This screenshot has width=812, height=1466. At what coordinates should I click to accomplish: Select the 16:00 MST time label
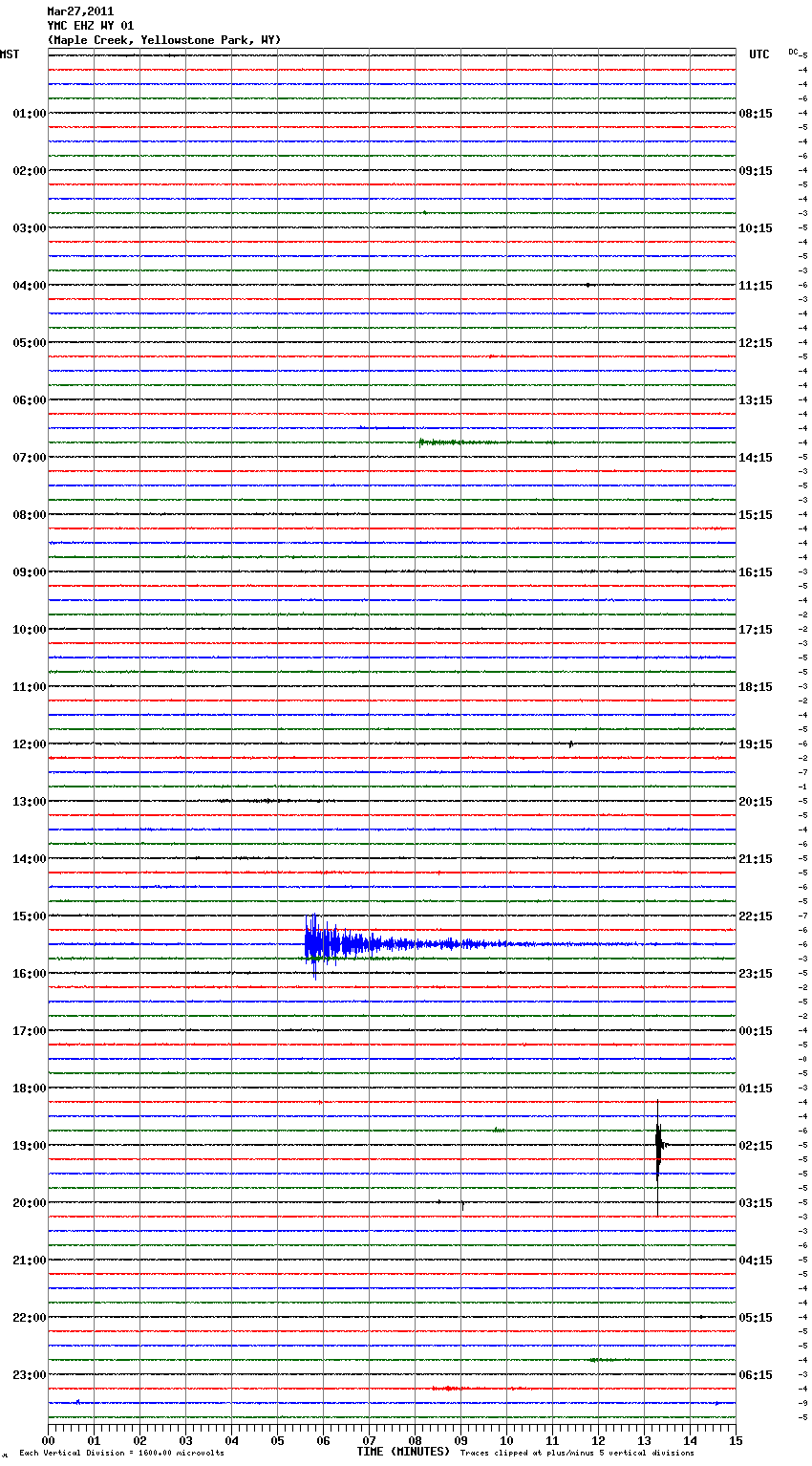coord(30,974)
